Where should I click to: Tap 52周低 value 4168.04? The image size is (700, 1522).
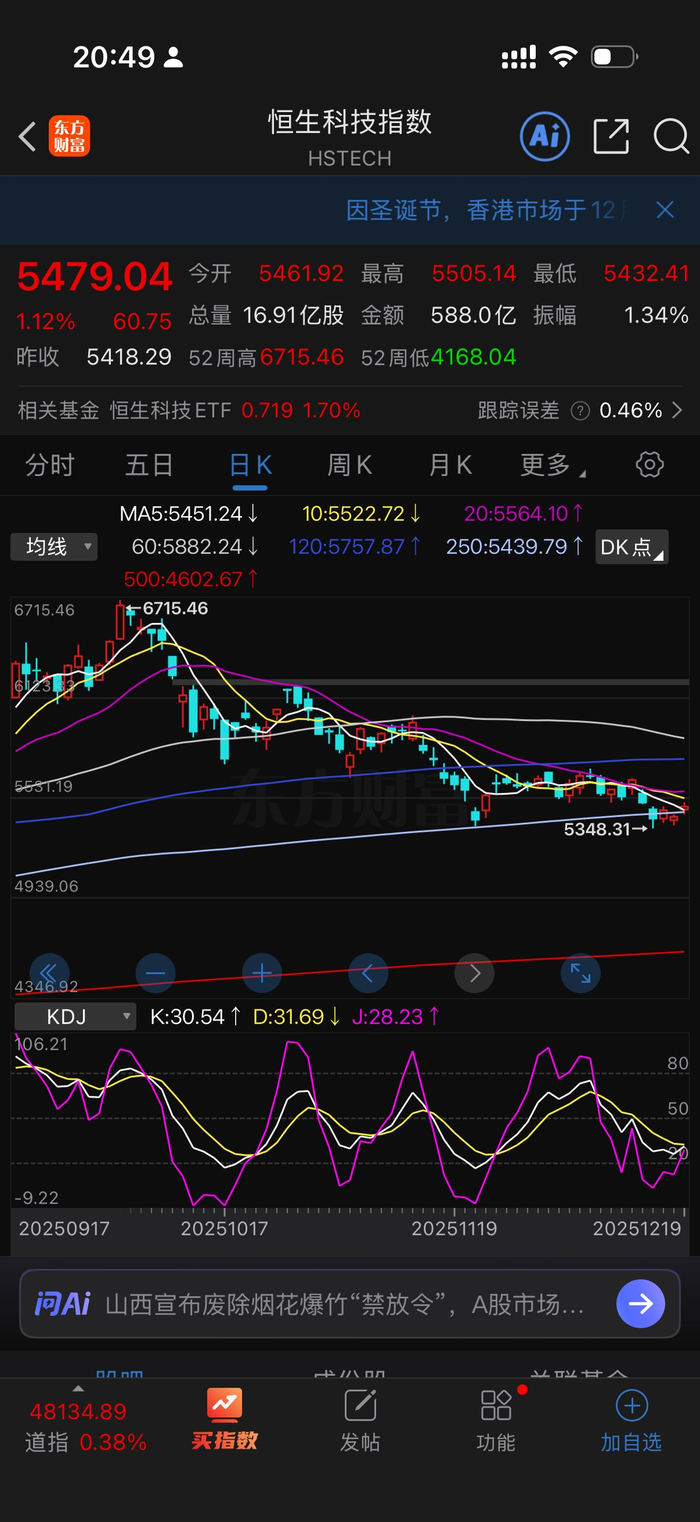click(474, 357)
